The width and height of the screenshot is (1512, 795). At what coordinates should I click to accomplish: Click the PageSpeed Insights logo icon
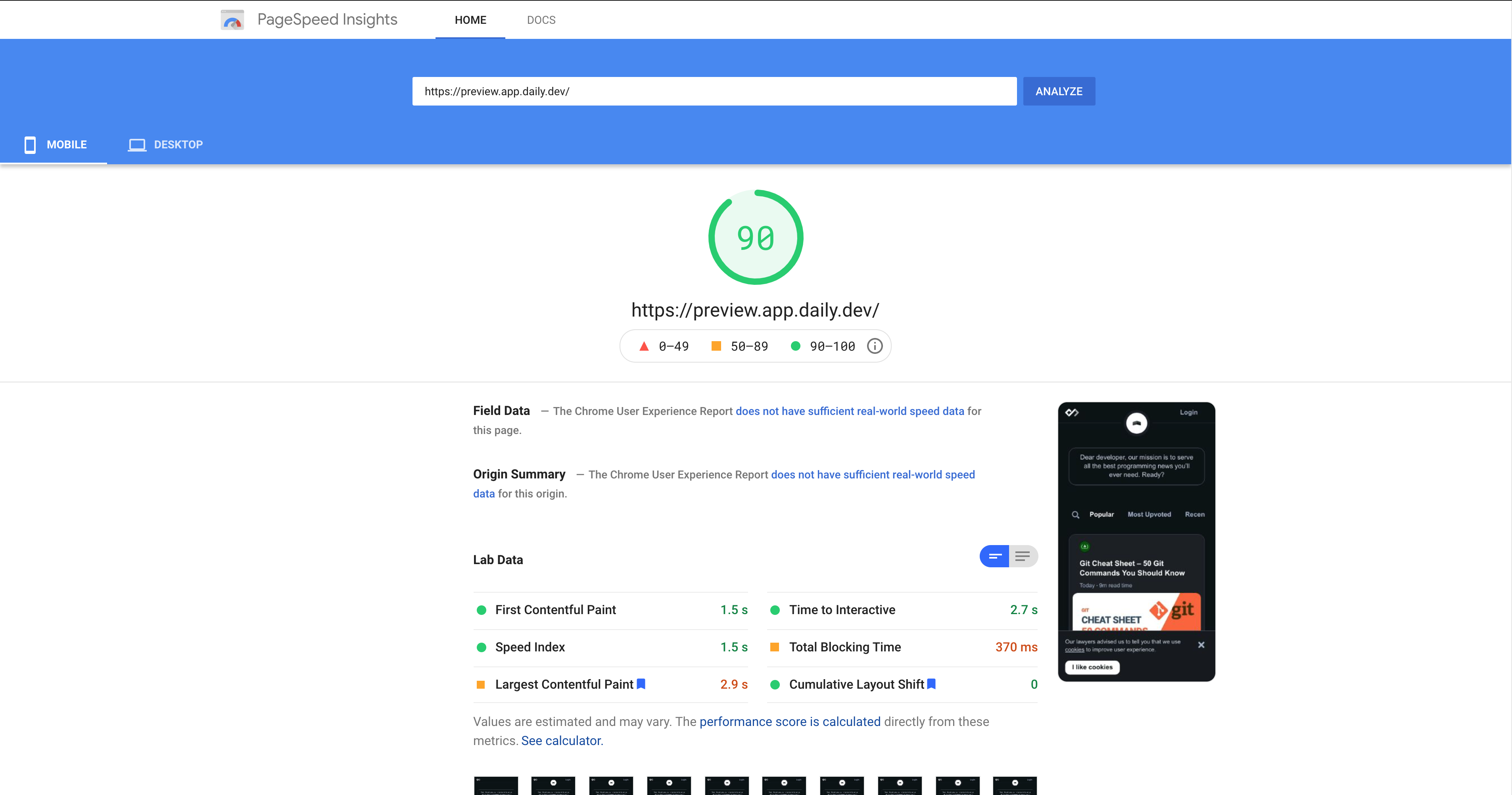[x=232, y=20]
